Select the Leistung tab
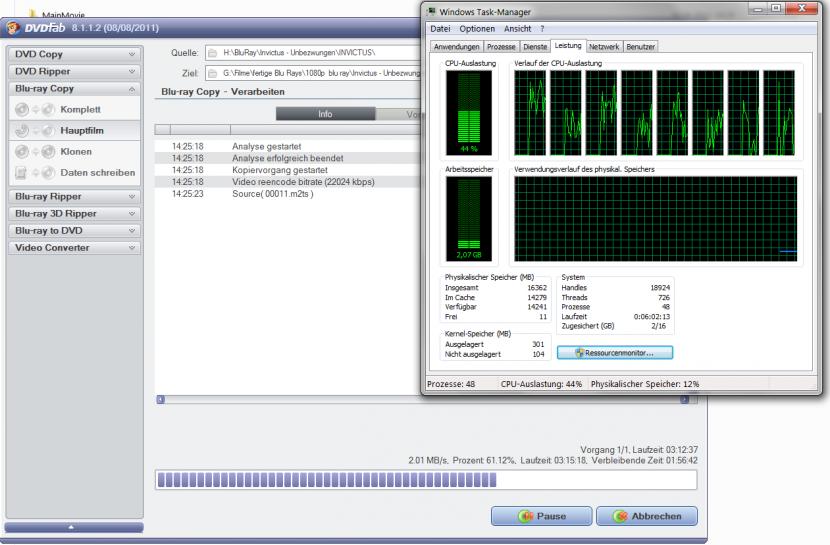 pyautogui.click(x=568, y=46)
